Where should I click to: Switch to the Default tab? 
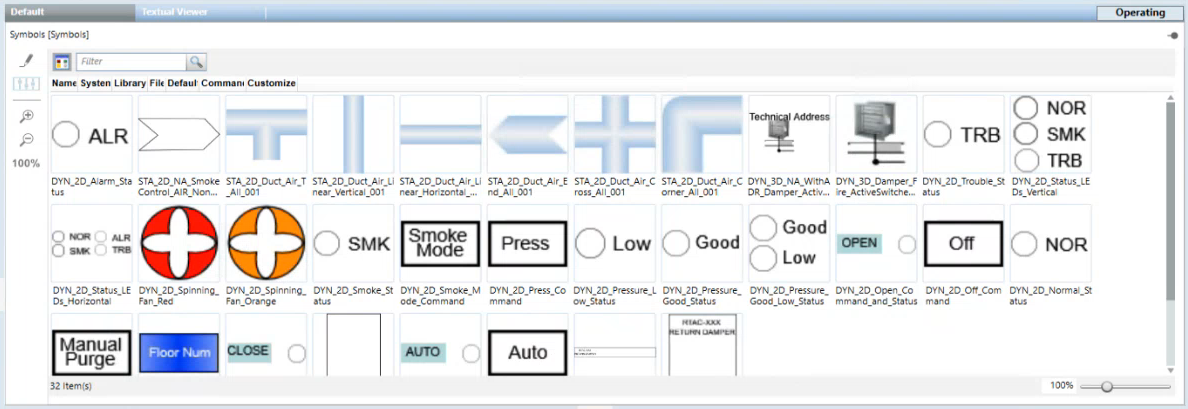click(x=28, y=13)
